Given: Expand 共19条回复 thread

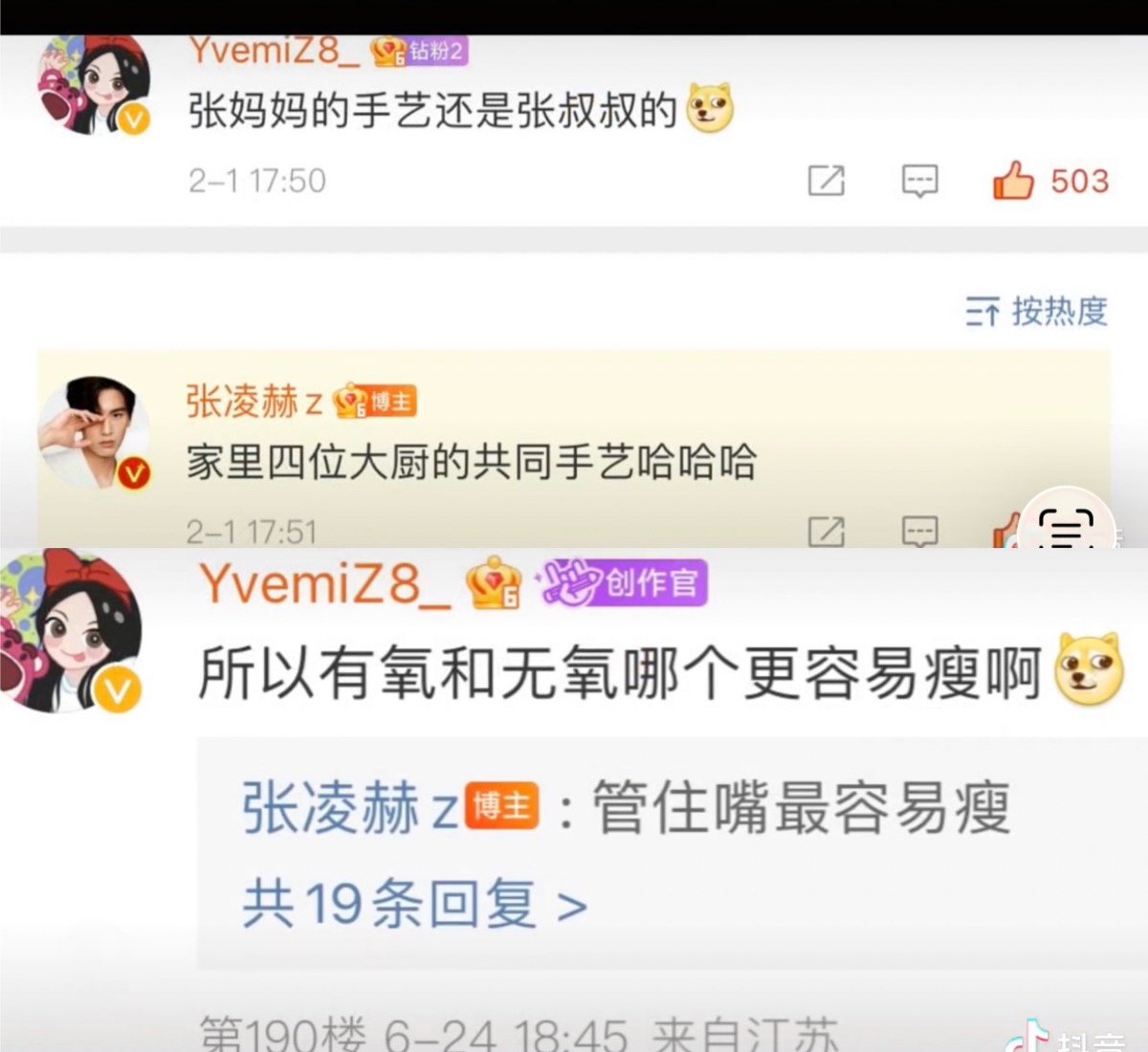Looking at the screenshot, I should [x=414, y=903].
